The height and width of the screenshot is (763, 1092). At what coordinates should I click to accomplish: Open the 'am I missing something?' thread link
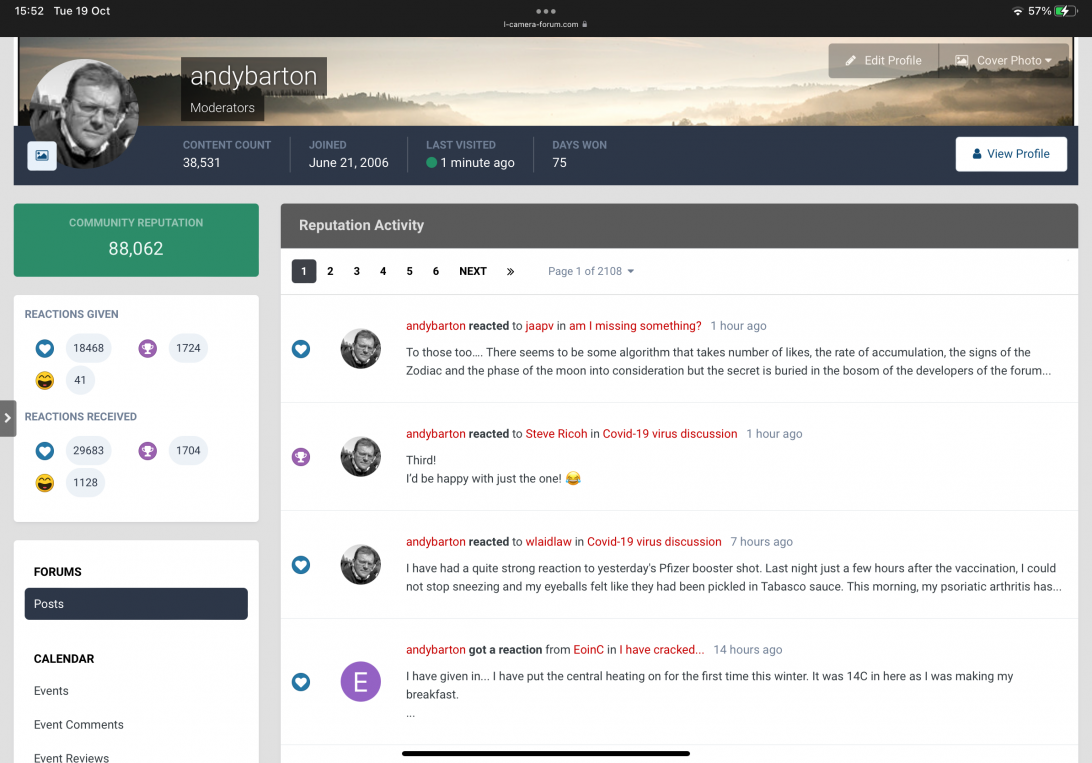coord(635,326)
